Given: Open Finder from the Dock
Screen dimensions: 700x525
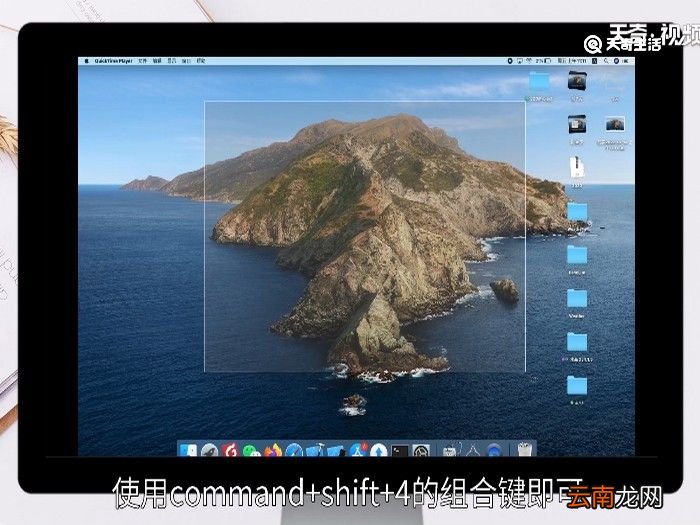Looking at the screenshot, I should (x=188, y=450).
